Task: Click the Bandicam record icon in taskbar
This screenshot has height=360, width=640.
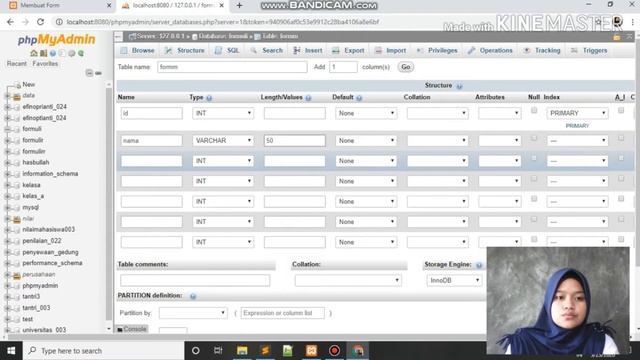Action: pyautogui.click(x=334, y=351)
